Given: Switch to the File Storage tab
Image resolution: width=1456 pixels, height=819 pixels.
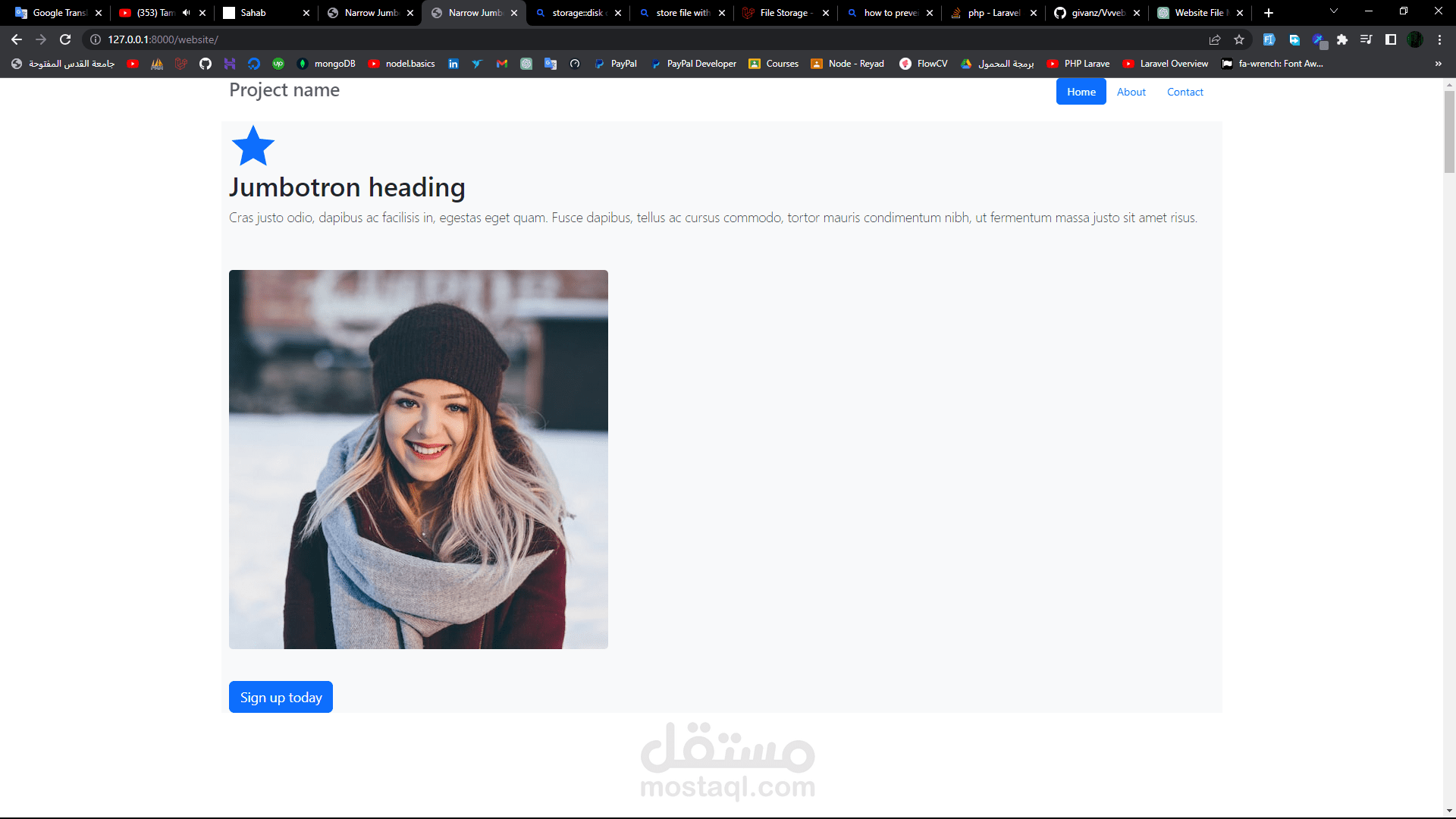Looking at the screenshot, I should pos(784,13).
